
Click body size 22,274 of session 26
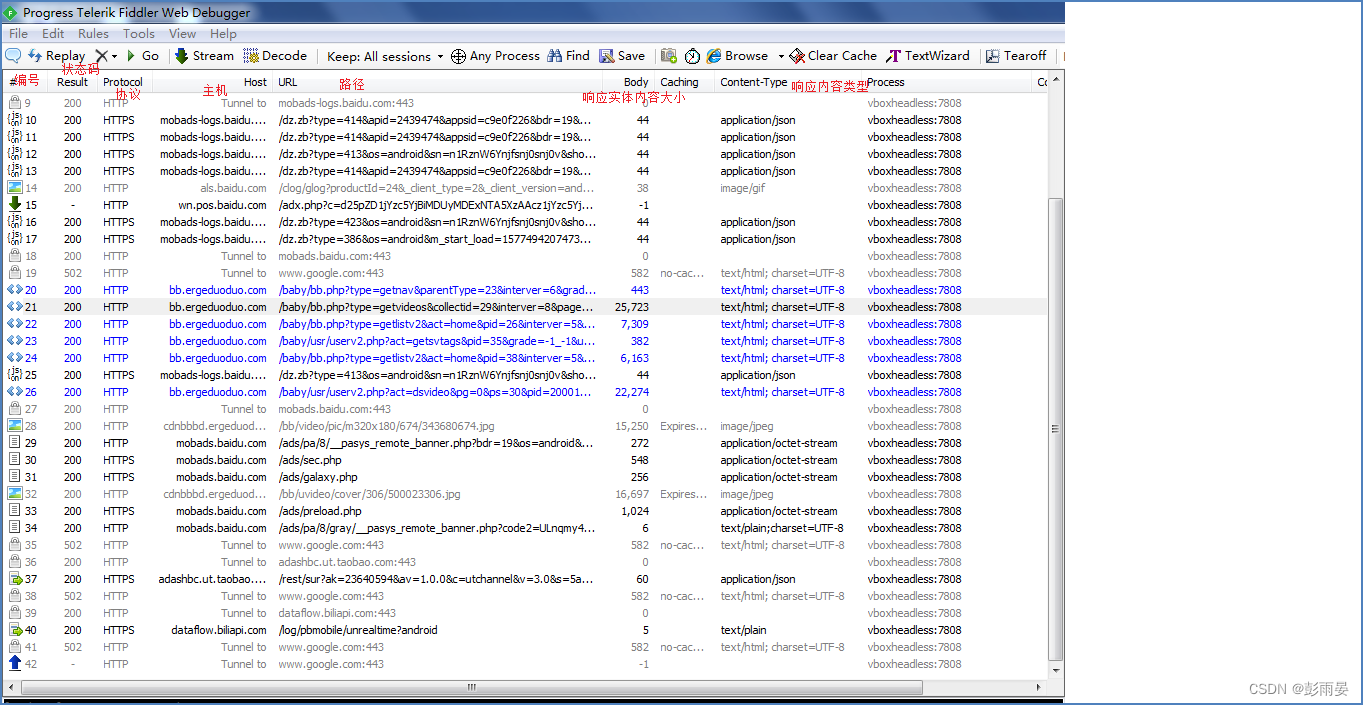(632, 392)
